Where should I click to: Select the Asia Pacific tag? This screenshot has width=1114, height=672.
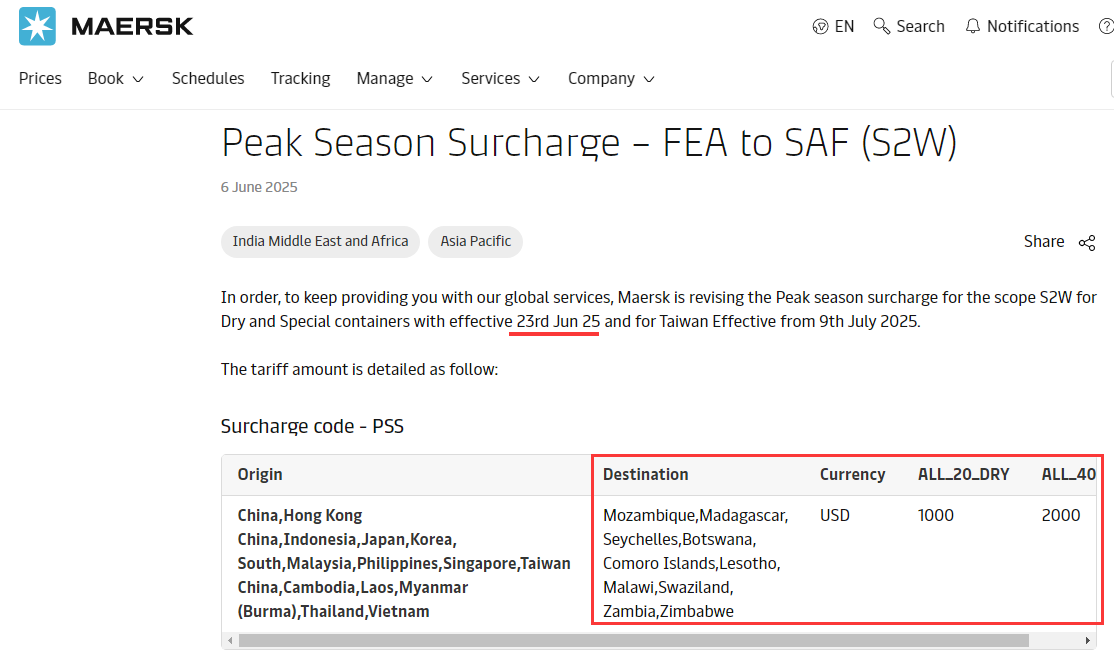point(475,241)
